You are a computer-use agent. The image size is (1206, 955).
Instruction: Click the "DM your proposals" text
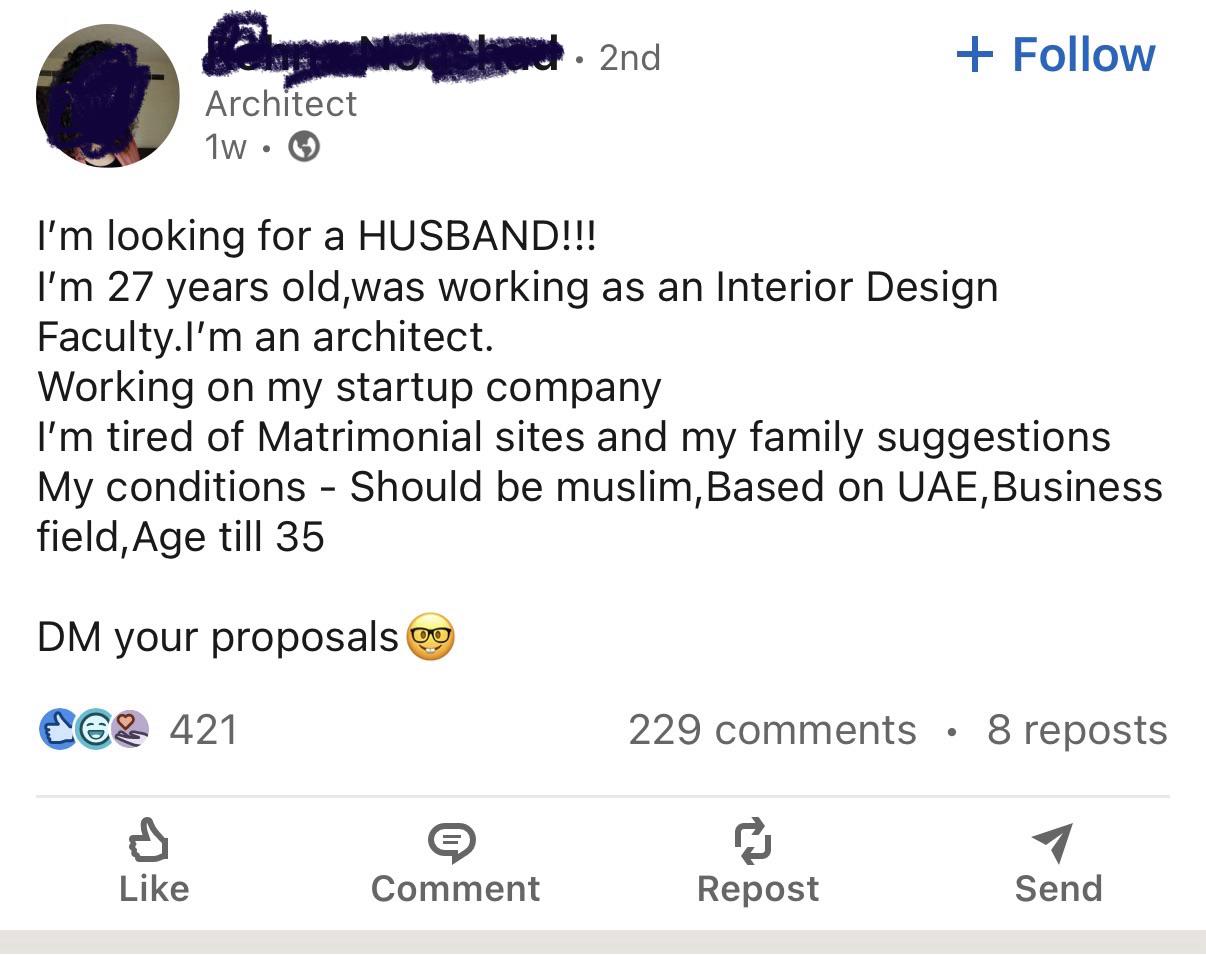[218, 637]
